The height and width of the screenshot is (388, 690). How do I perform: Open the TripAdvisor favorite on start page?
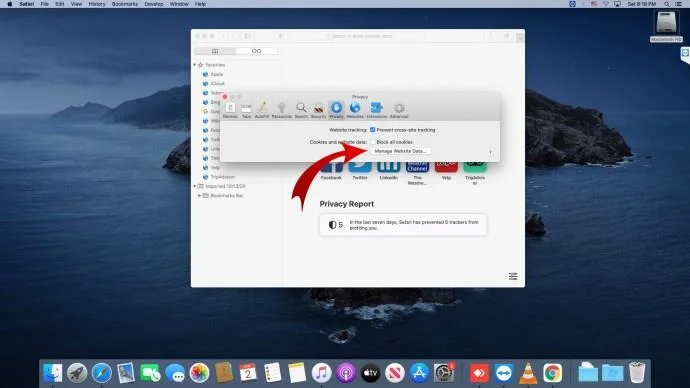[475, 173]
